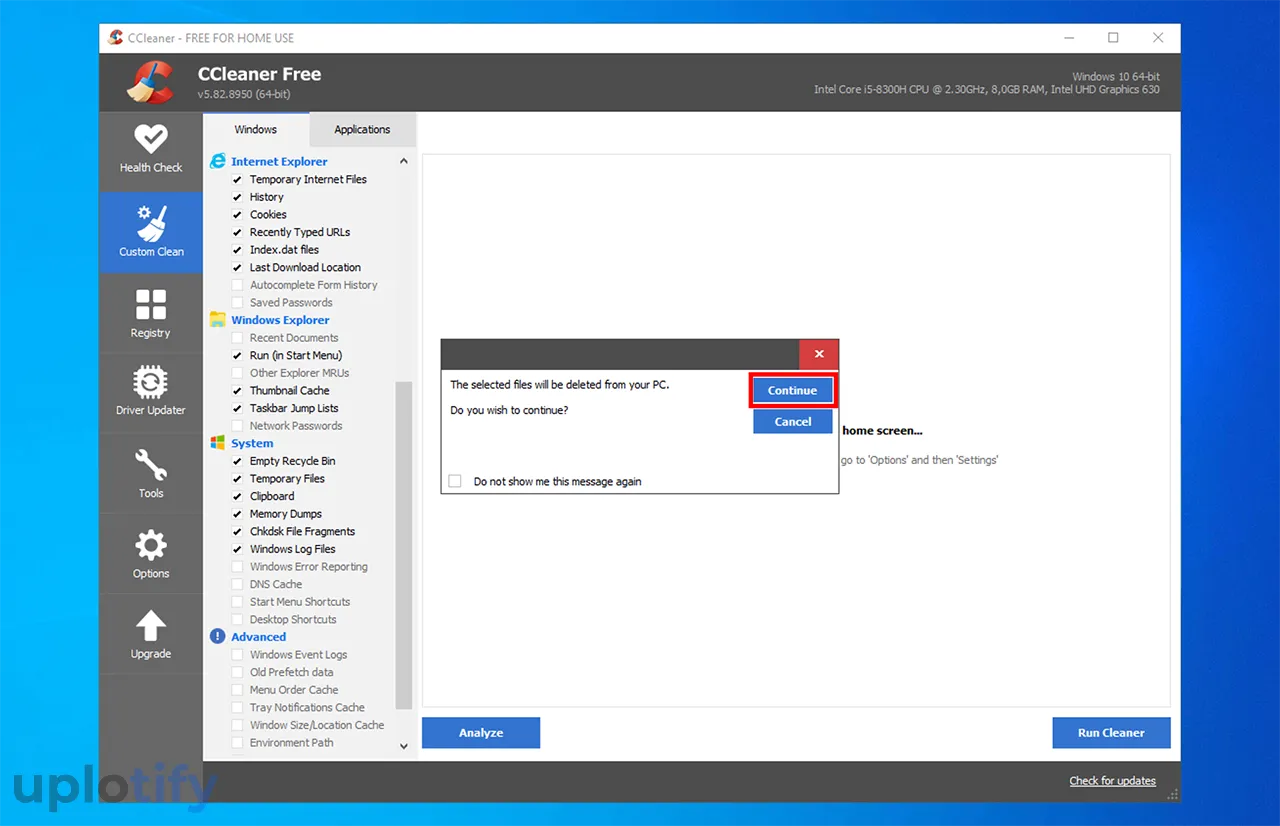Enable DNS Cache cleaning
Image resolution: width=1280 pixels, height=826 pixels.
tap(238, 584)
